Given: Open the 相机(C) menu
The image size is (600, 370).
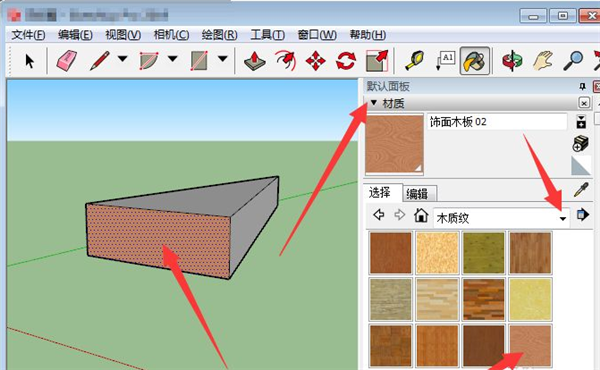Looking at the screenshot, I should (x=171, y=35).
